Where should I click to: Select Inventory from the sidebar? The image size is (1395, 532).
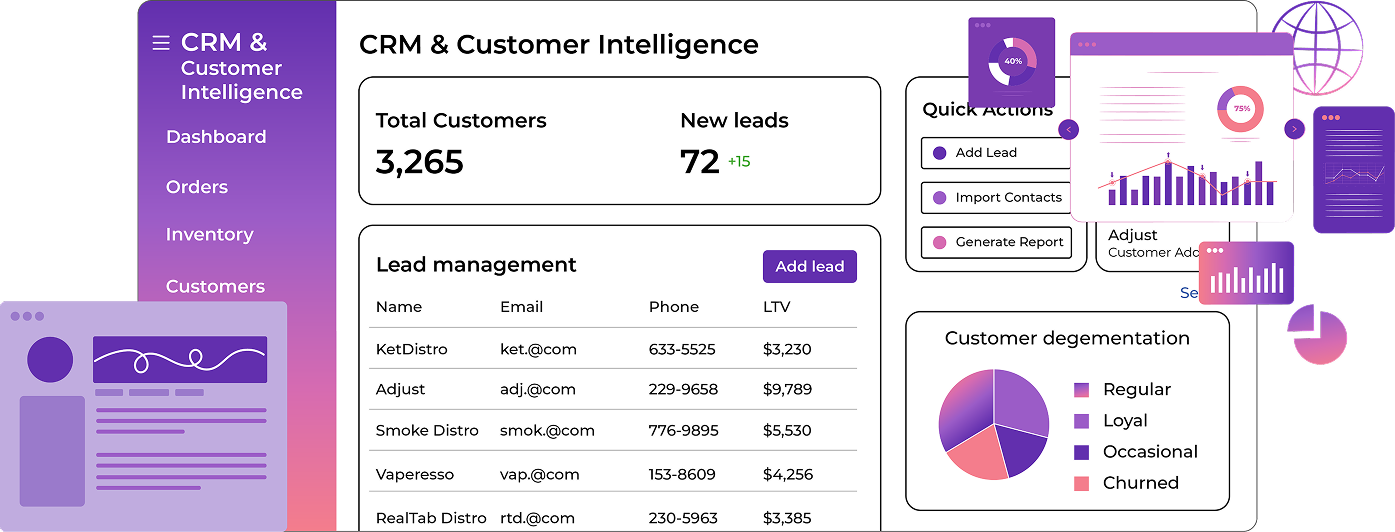coord(209,234)
